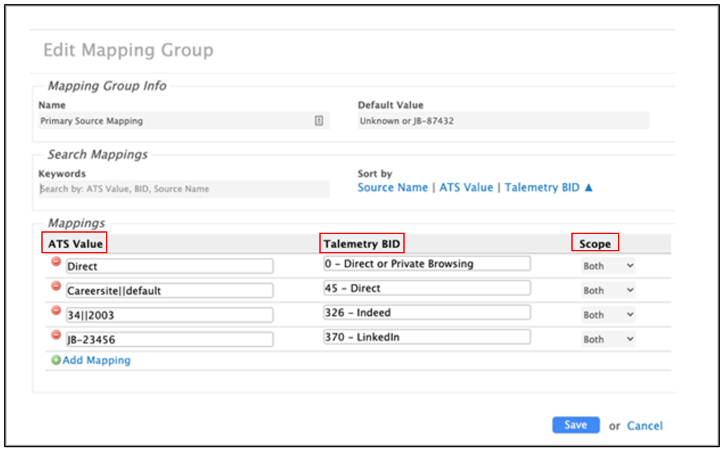
Task: Save the mapping group
Action: 575,425
